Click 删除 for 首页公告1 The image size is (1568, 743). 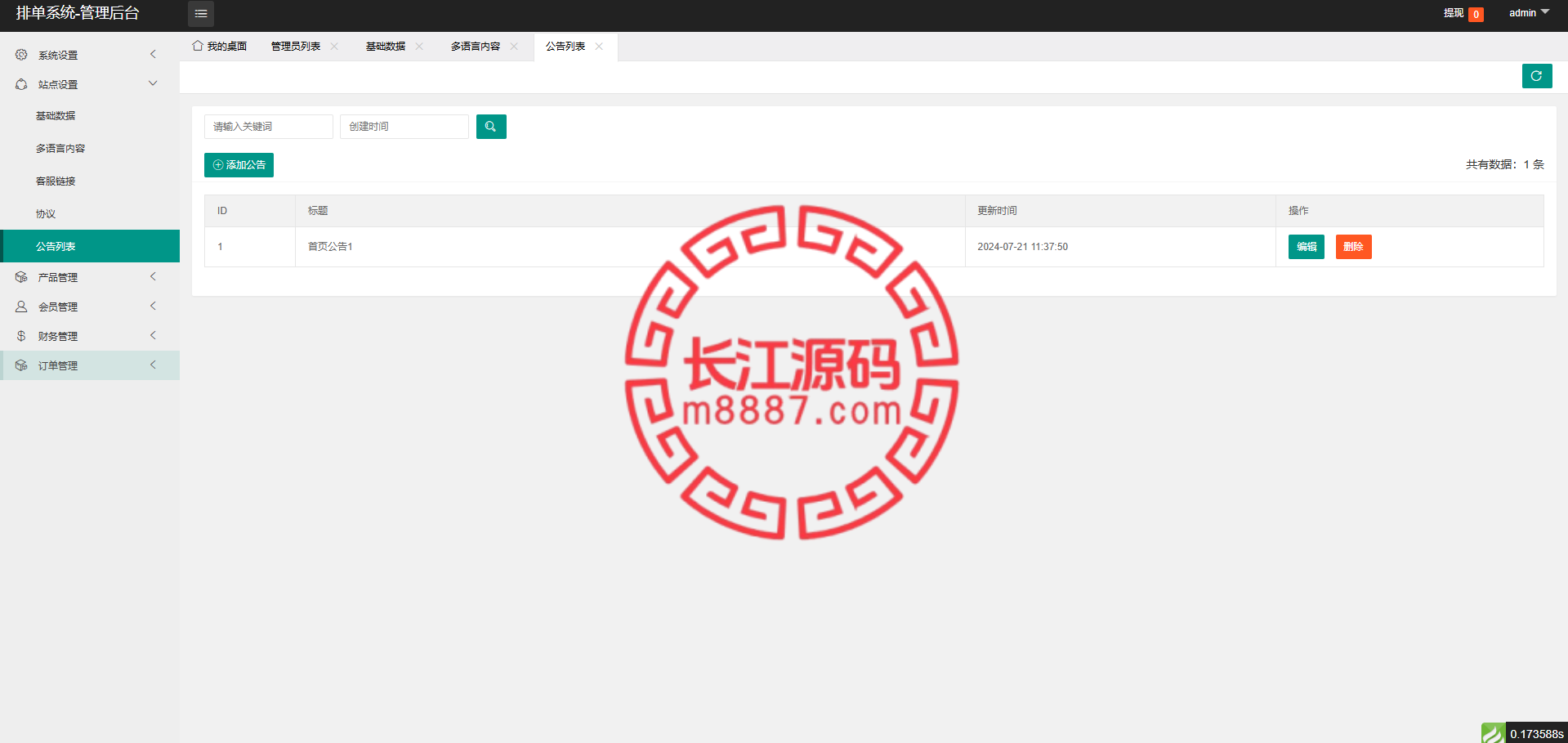click(x=1353, y=247)
